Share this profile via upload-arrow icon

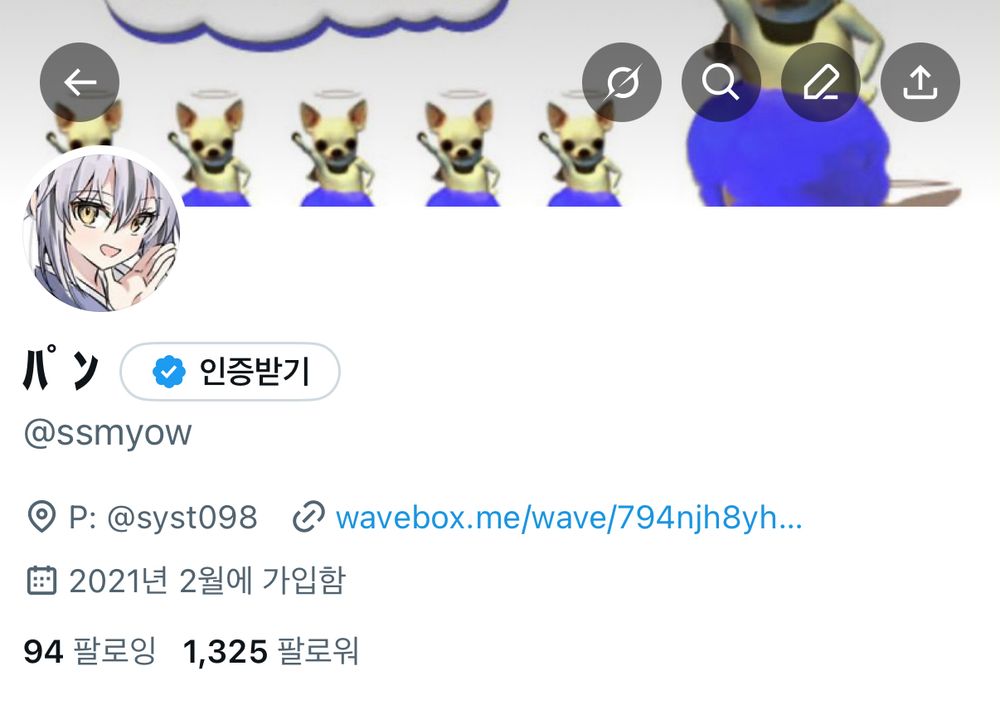click(x=920, y=82)
